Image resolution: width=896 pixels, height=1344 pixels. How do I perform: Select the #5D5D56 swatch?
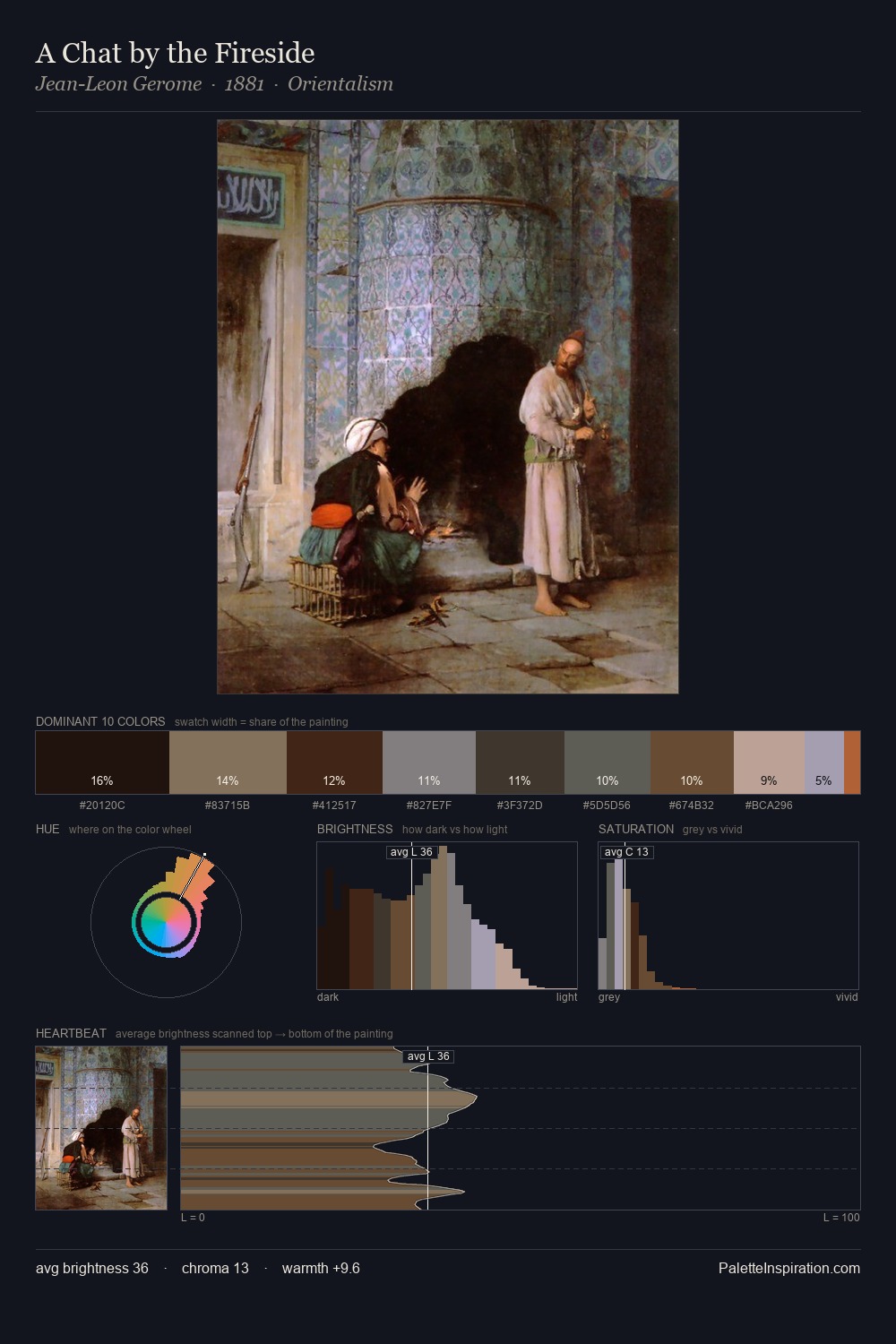pos(607,762)
